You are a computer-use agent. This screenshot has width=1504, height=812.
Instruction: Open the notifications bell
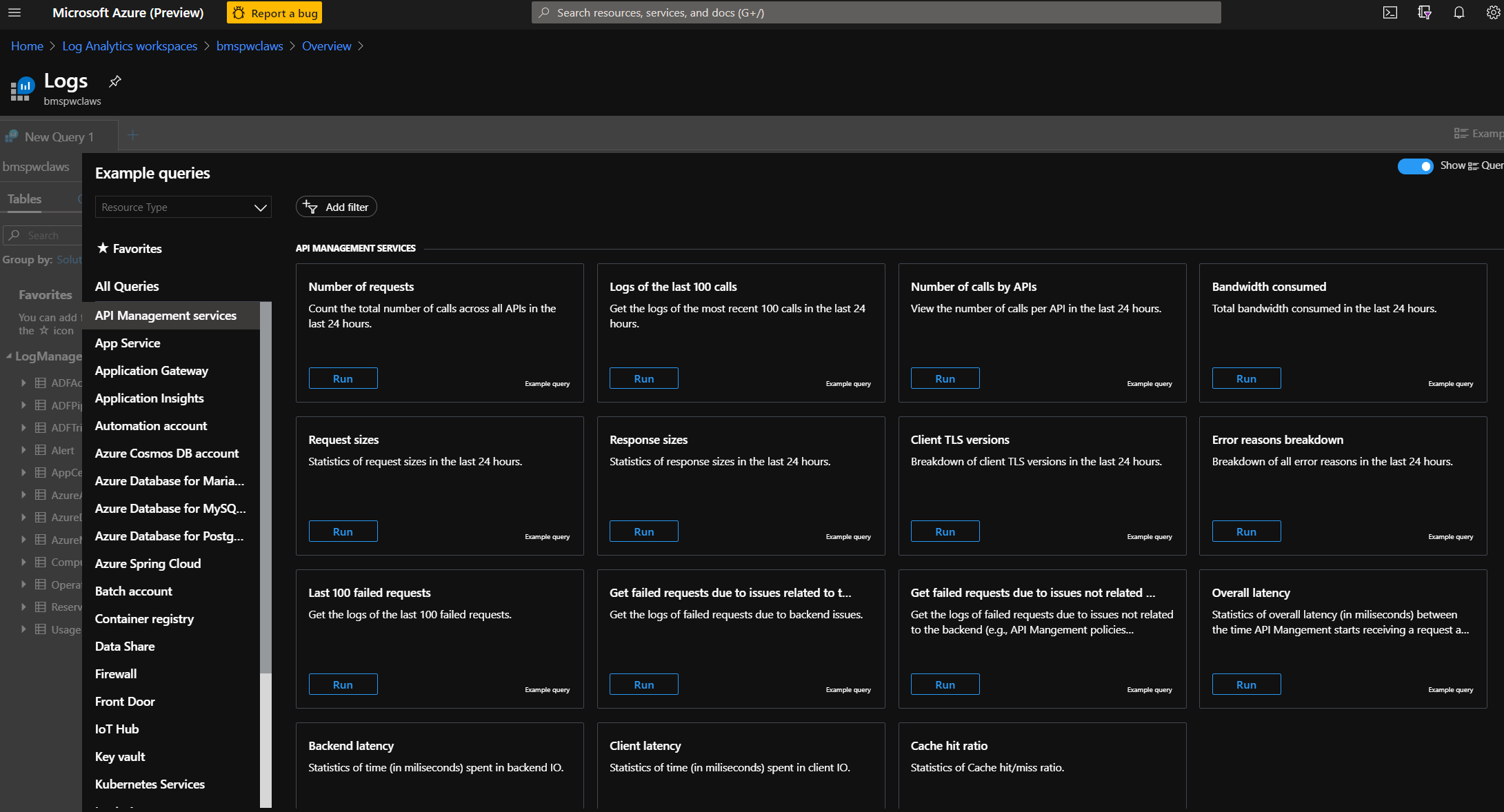click(1458, 12)
